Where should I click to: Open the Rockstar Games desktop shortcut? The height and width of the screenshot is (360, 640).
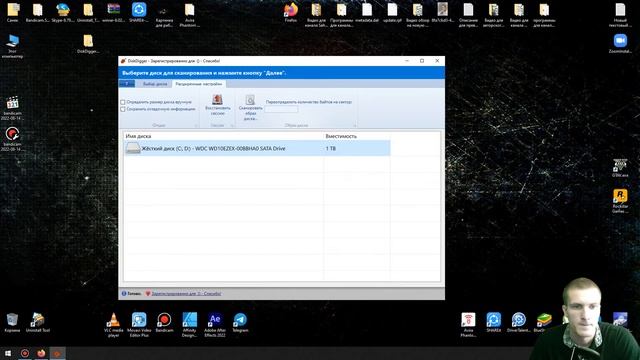620,201
